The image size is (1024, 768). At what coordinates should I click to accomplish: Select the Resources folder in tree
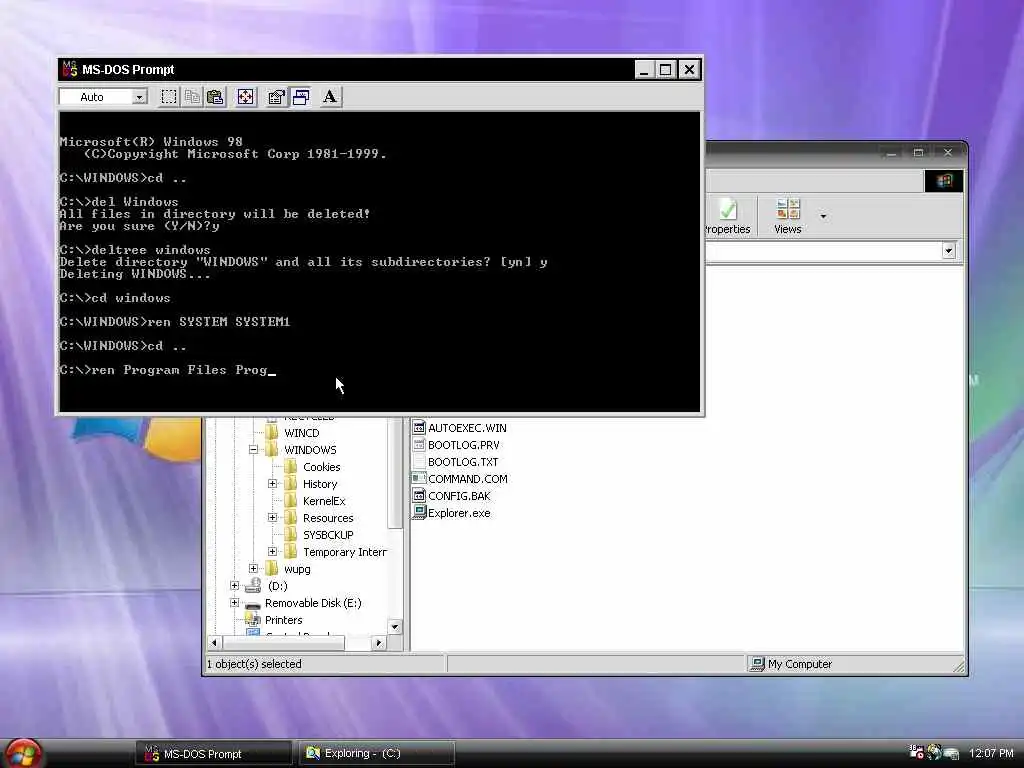(x=328, y=518)
